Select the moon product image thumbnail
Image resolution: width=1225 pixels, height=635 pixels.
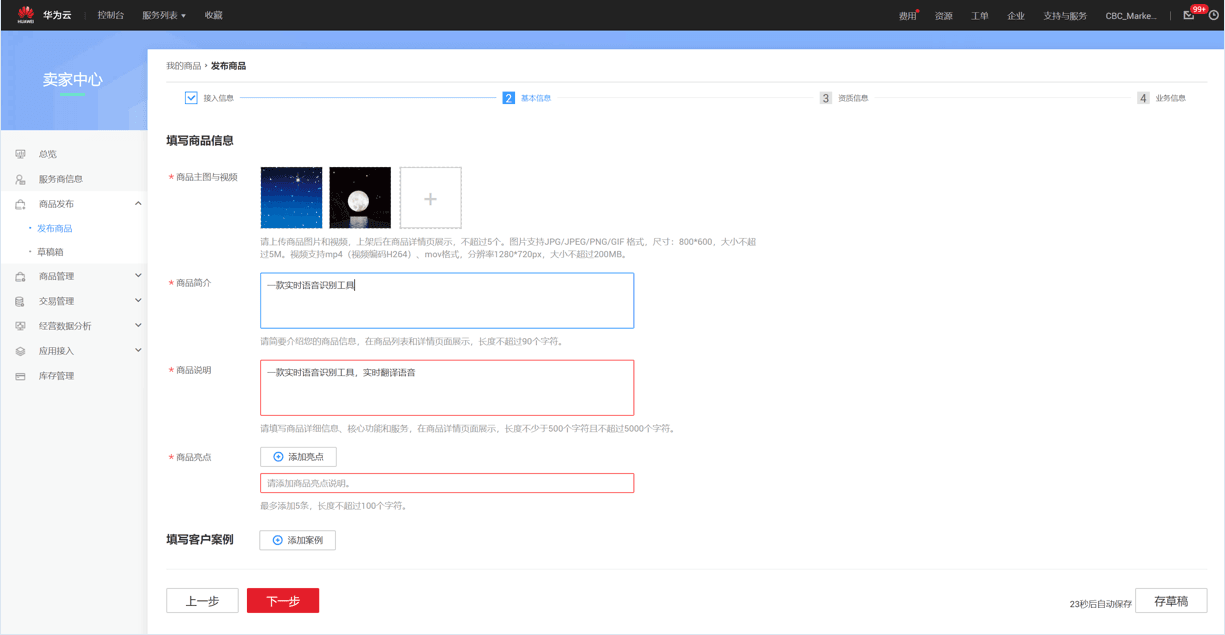360,198
